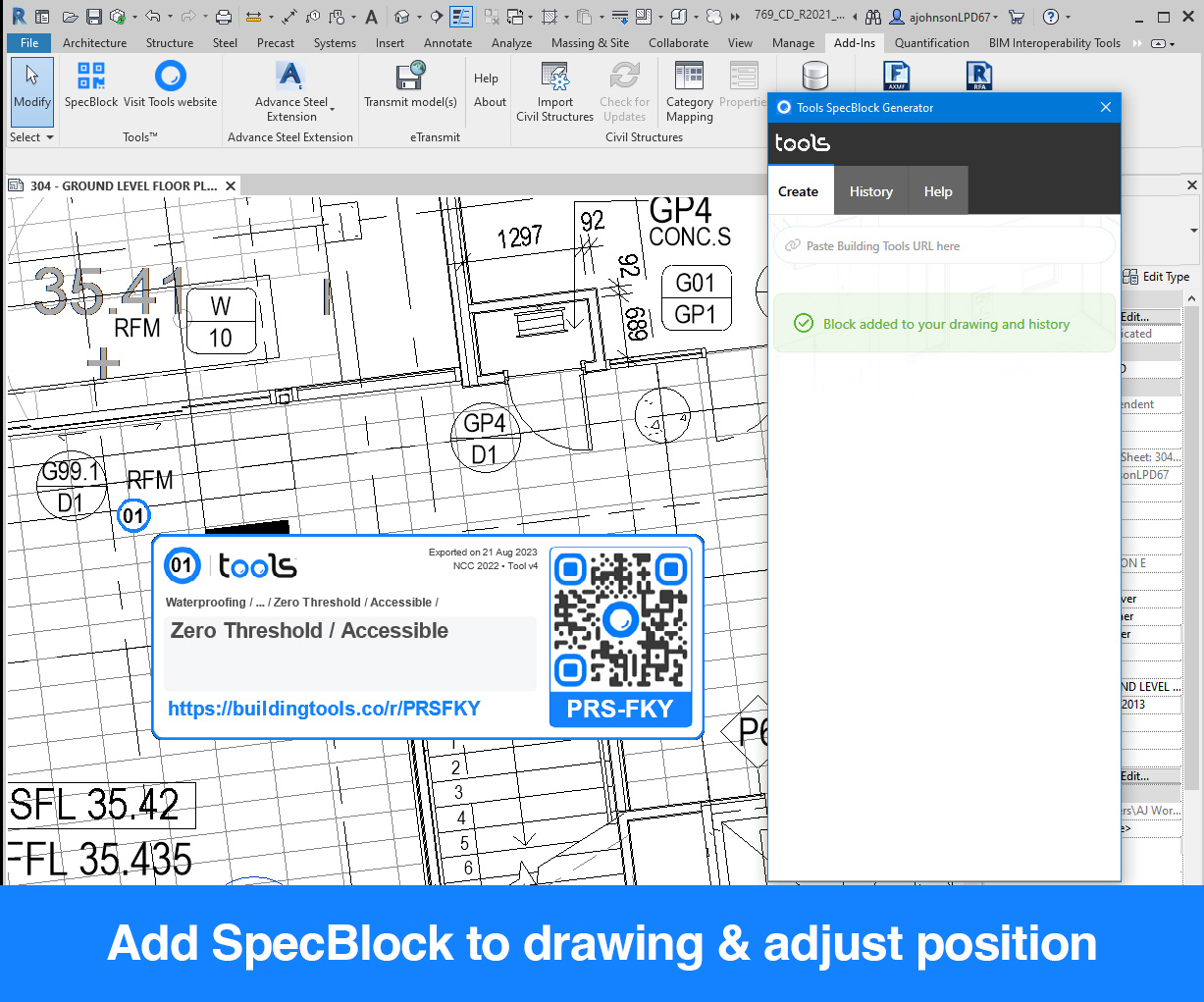Click the database cylinder ribbon icon
Image resolution: width=1204 pixels, height=1002 pixels.
pyautogui.click(x=814, y=76)
